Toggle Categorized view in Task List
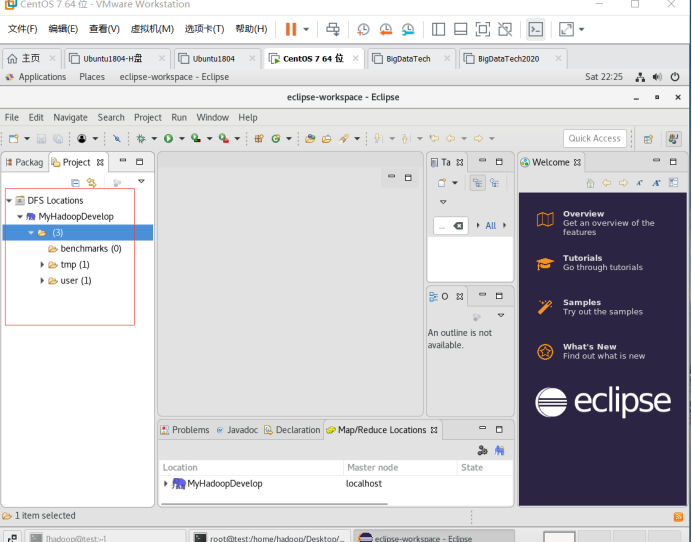 point(478,183)
